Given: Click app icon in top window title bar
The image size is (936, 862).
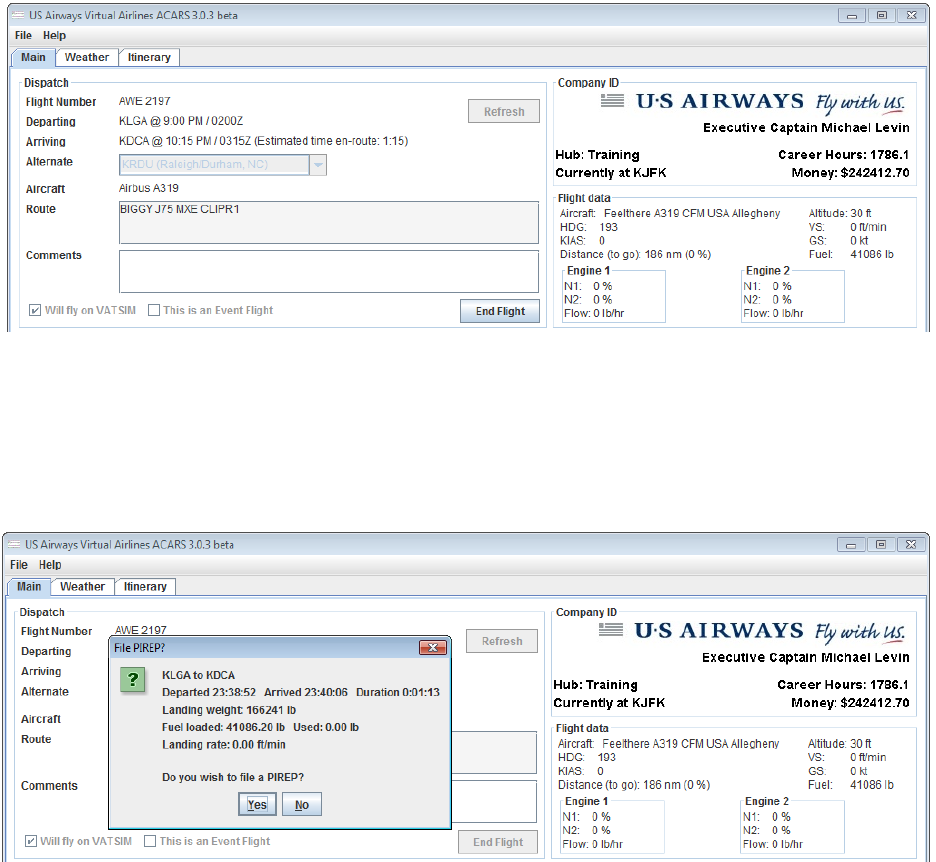Looking at the screenshot, I should 18,15.
